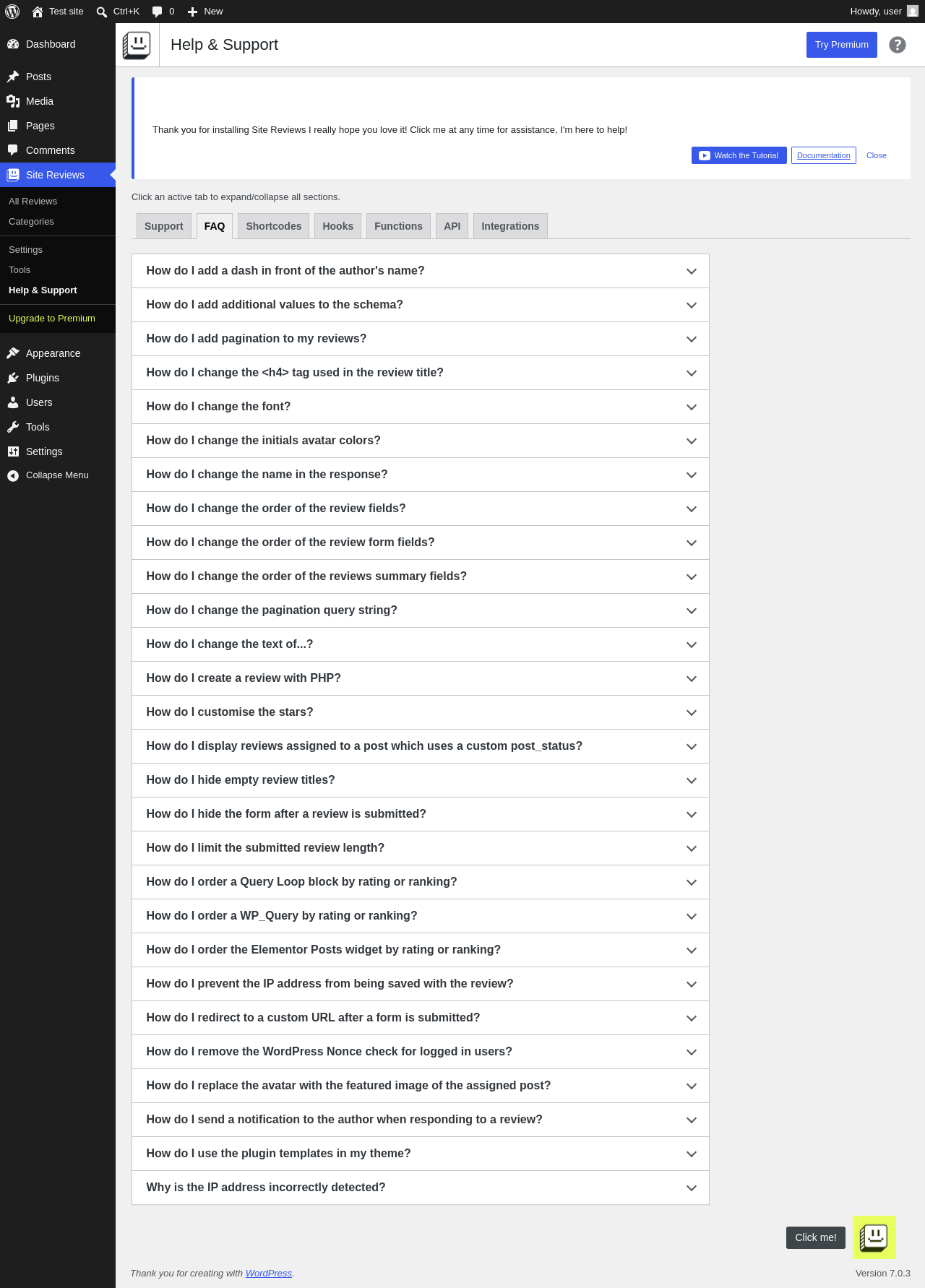925x1288 pixels.
Task: Expand the hide empty review titles question
Action: 421,780
